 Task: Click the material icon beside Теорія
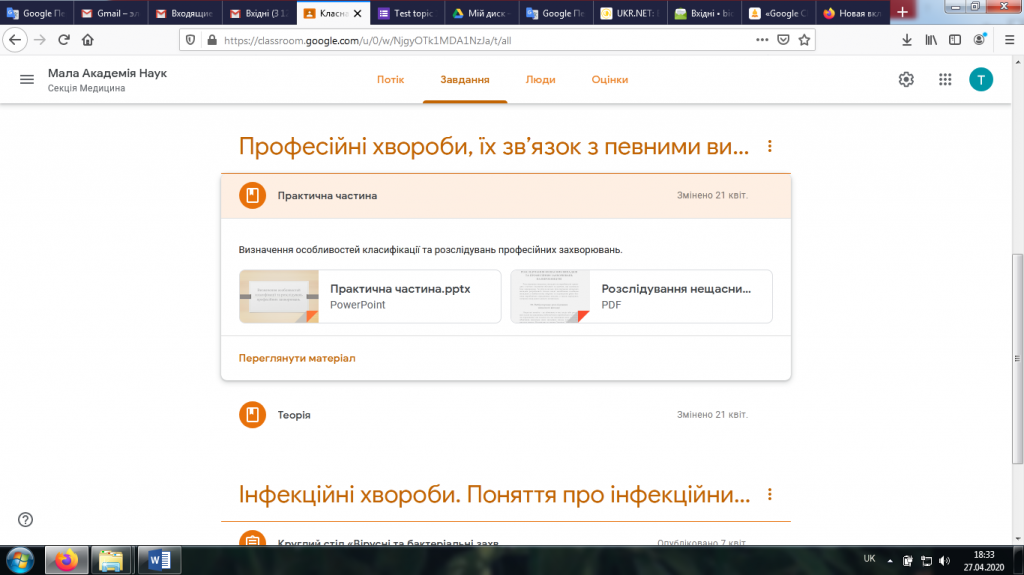pyautogui.click(x=252, y=415)
